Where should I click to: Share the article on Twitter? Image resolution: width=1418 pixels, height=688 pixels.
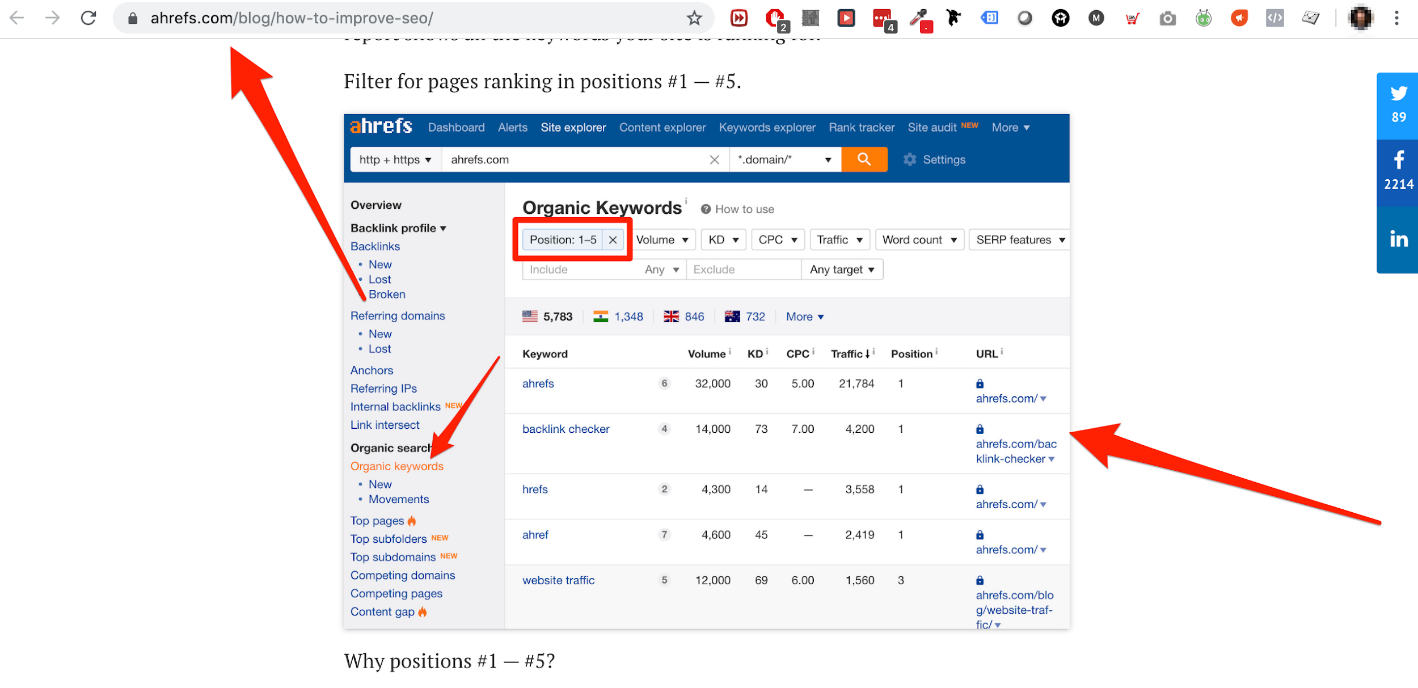click(1398, 105)
